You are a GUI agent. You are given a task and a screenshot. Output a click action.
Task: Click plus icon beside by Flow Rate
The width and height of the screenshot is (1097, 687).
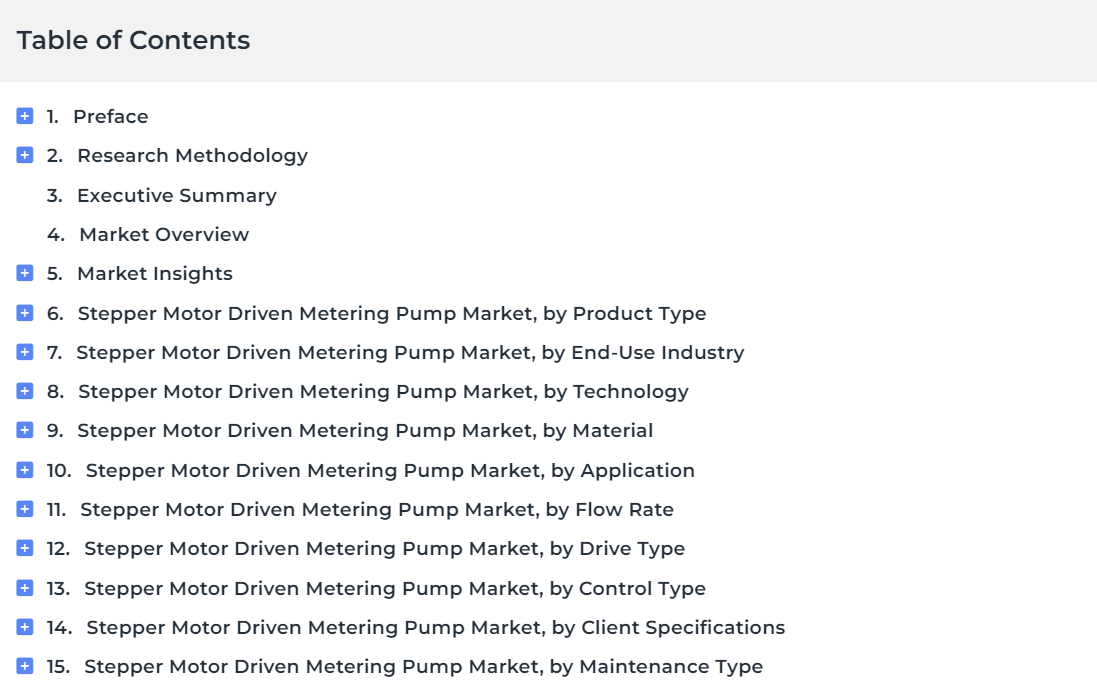click(x=24, y=509)
